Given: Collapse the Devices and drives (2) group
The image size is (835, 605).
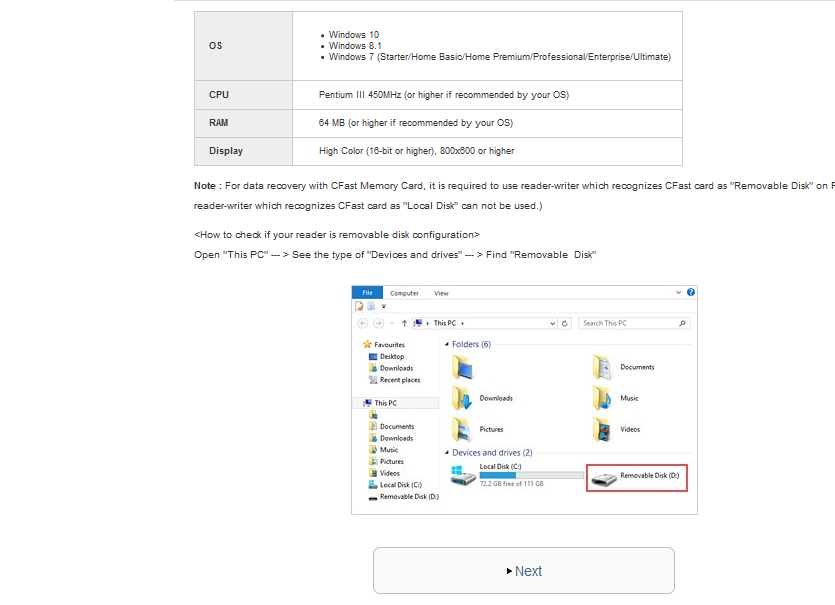Looking at the screenshot, I should point(446,453).
